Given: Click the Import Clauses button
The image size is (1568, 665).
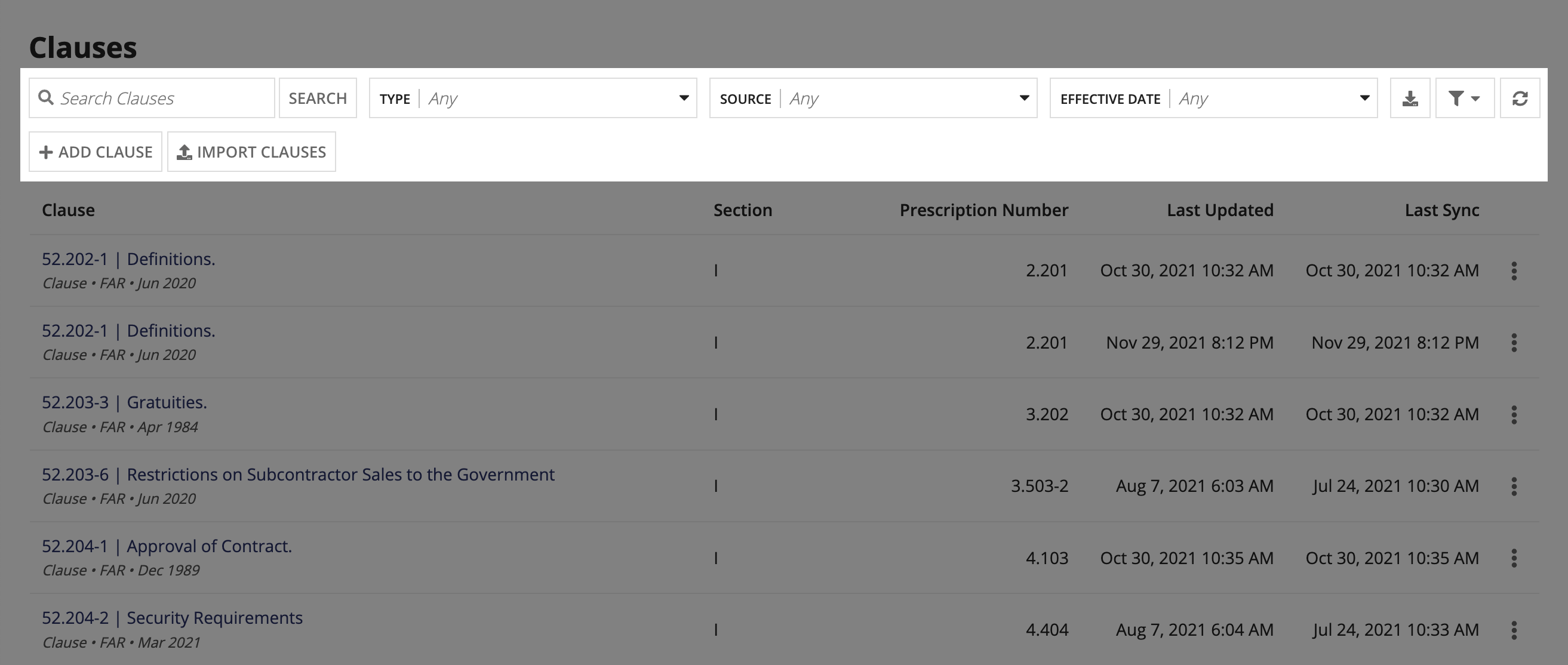Looking at the screenshot, I should point(251,152).
